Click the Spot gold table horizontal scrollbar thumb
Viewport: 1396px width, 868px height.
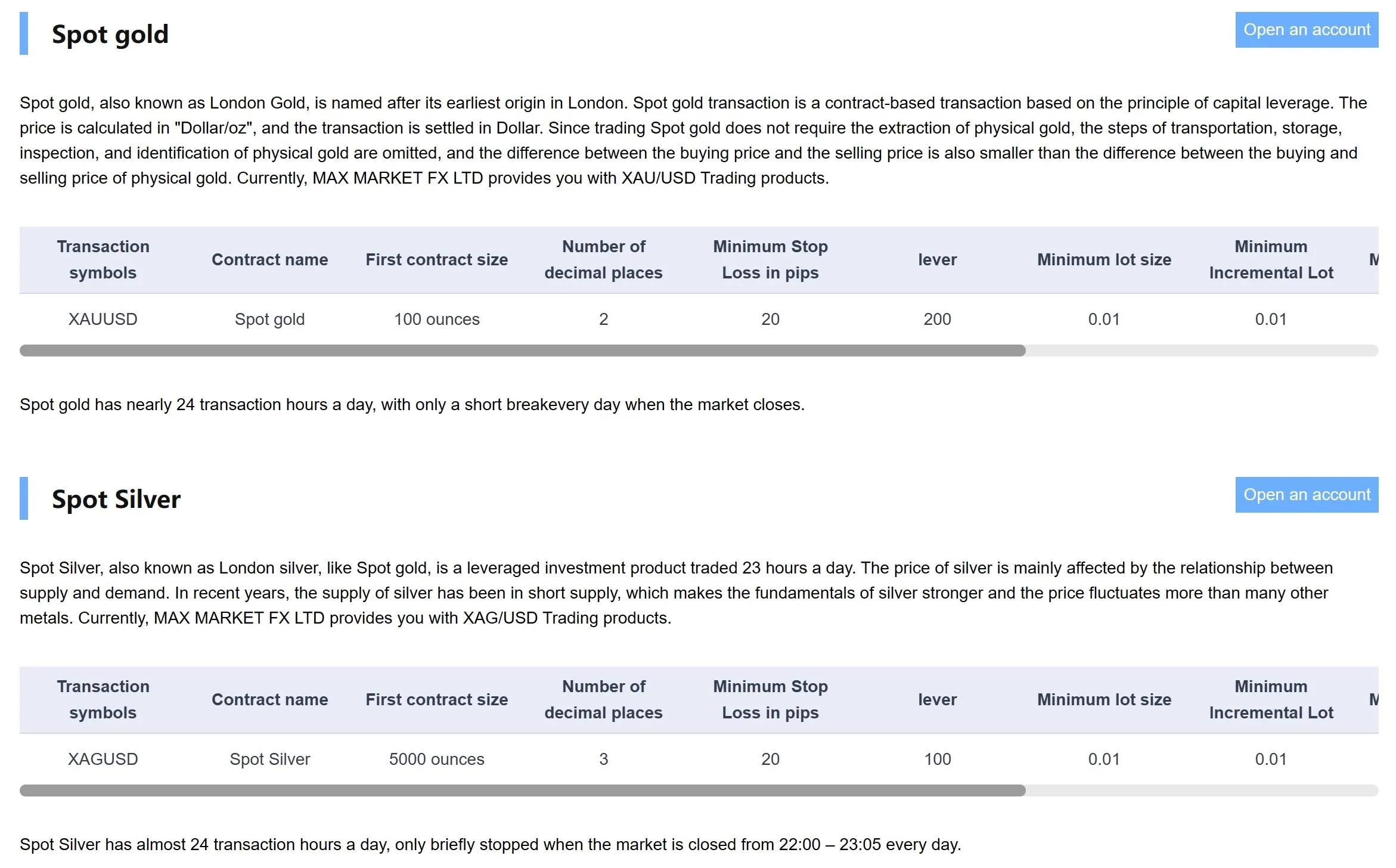(x=523, y=351)
